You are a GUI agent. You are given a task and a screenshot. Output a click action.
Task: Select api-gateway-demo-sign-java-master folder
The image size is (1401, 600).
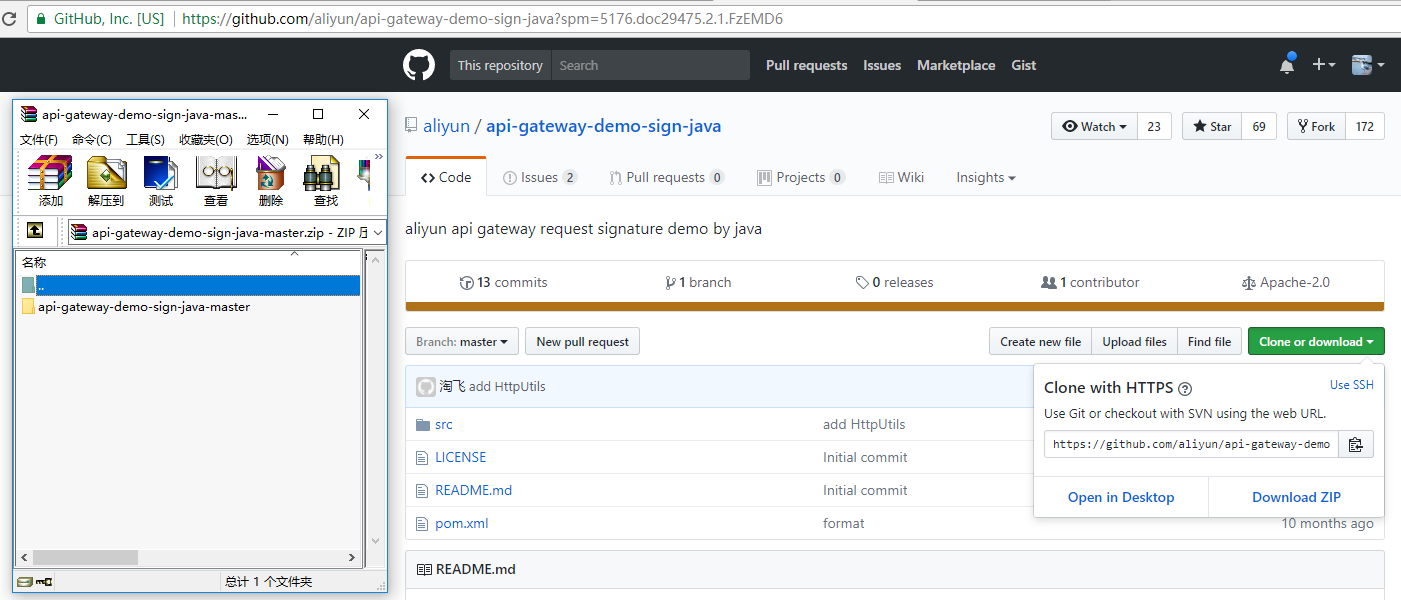[x=135, y=307]
